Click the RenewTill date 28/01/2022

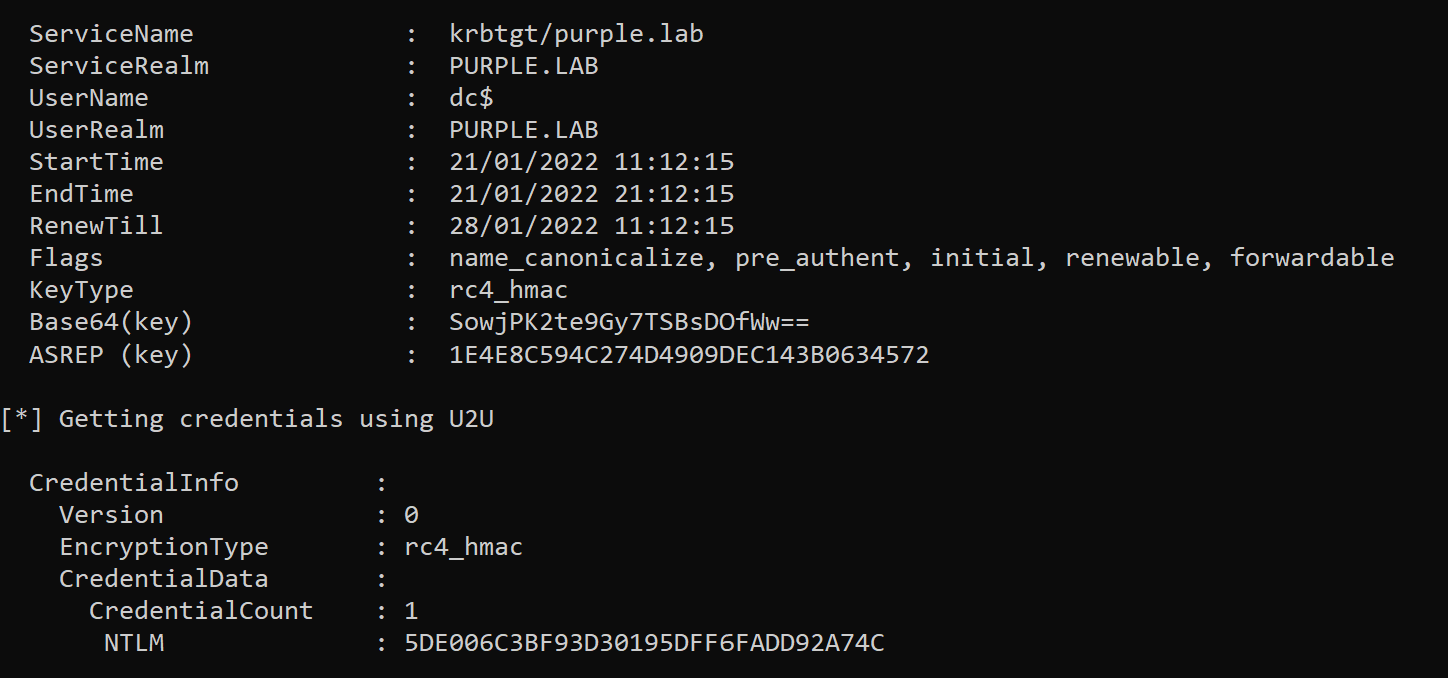524,226
